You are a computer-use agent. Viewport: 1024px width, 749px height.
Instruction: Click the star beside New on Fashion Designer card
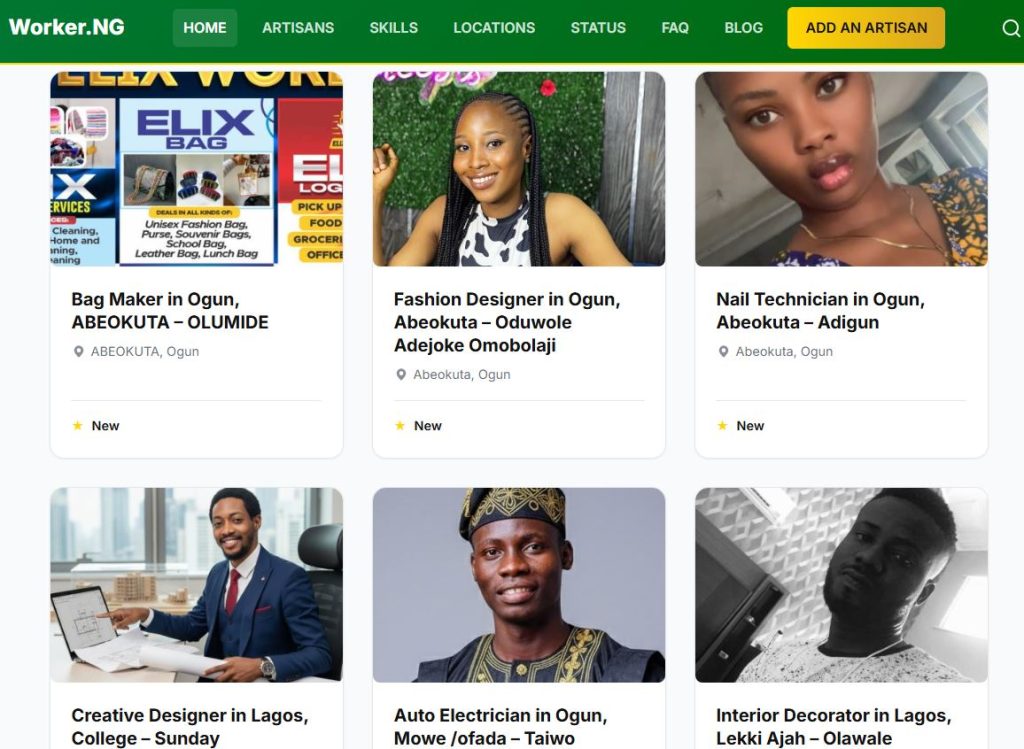401,425
